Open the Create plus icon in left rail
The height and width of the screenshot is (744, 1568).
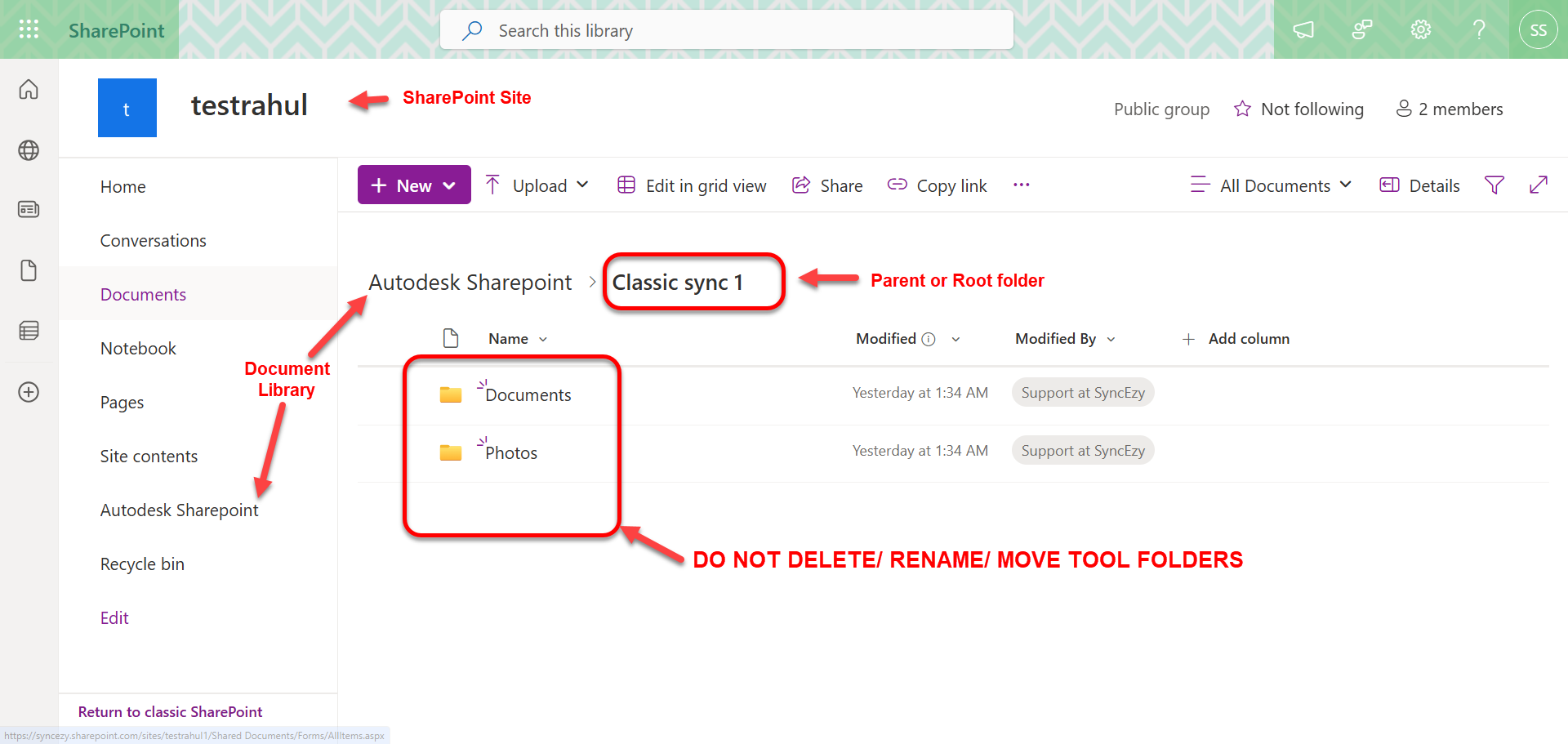[29, 392]
